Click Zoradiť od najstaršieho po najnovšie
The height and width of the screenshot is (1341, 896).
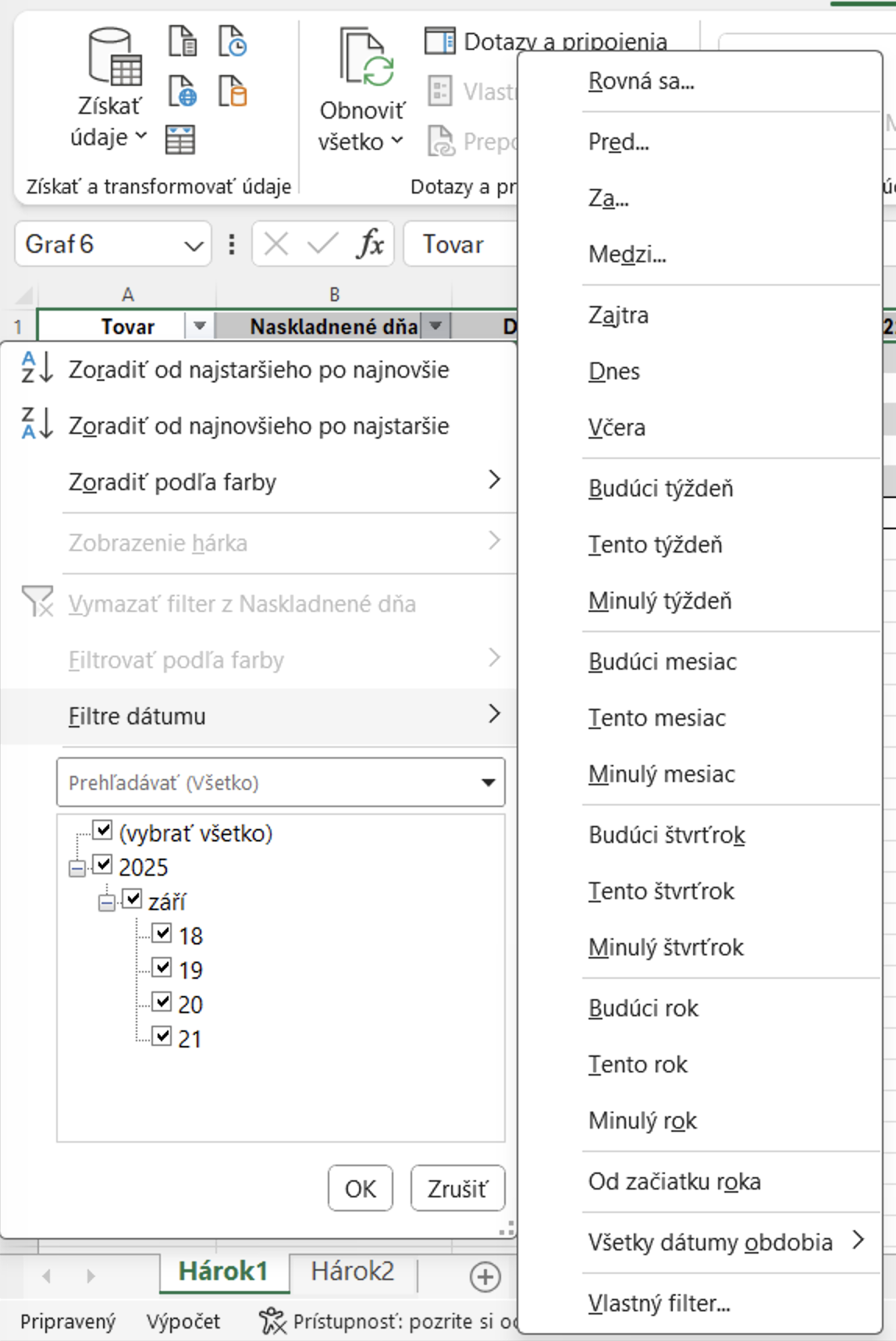[258, 369]
